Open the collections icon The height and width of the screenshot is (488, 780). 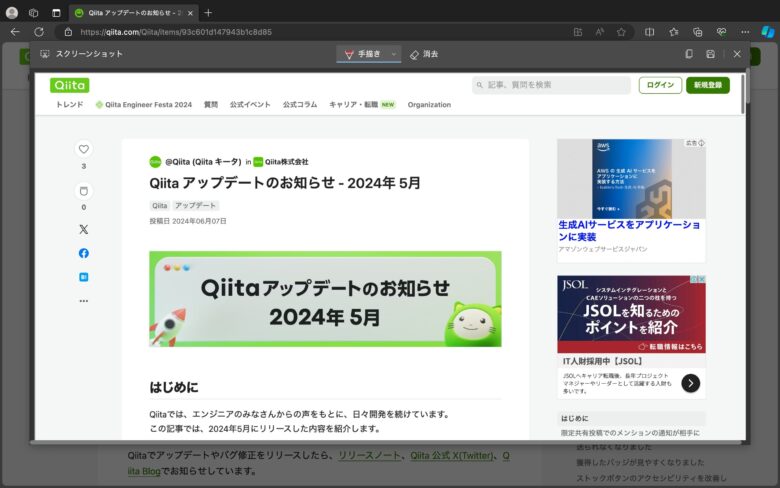coord(697,32)
